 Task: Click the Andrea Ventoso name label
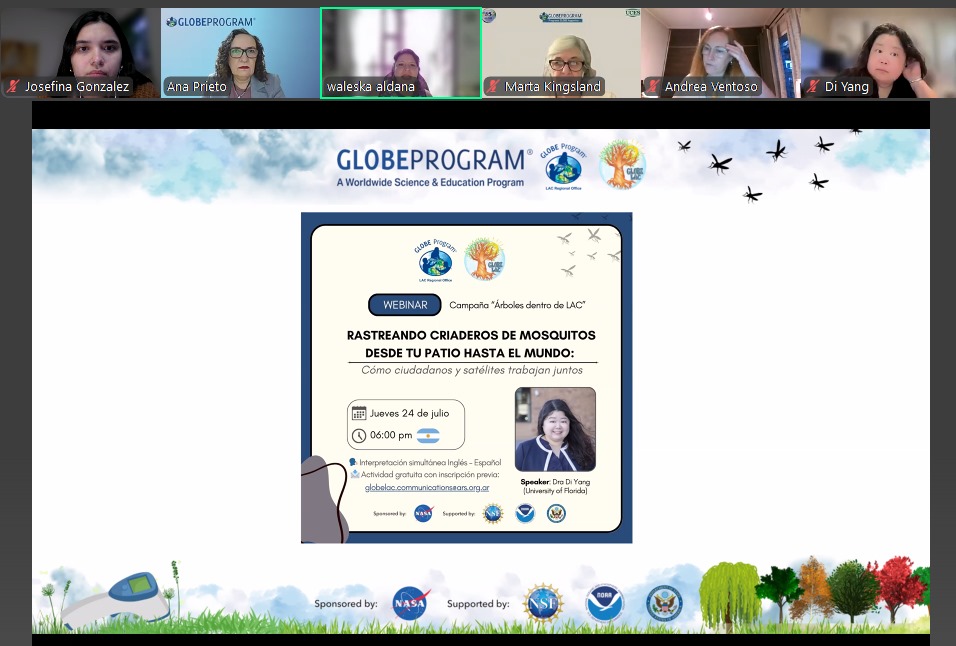tap(712, 87)
